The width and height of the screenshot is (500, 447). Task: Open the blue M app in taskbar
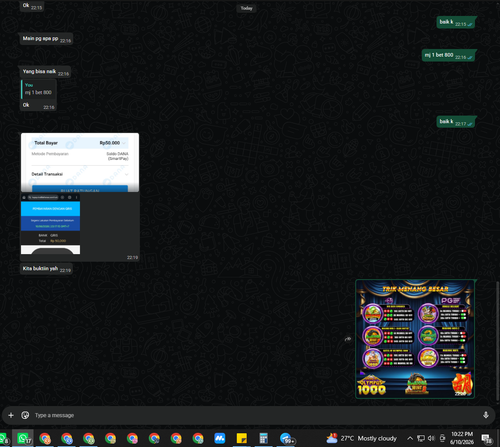(x=220, y=438)
